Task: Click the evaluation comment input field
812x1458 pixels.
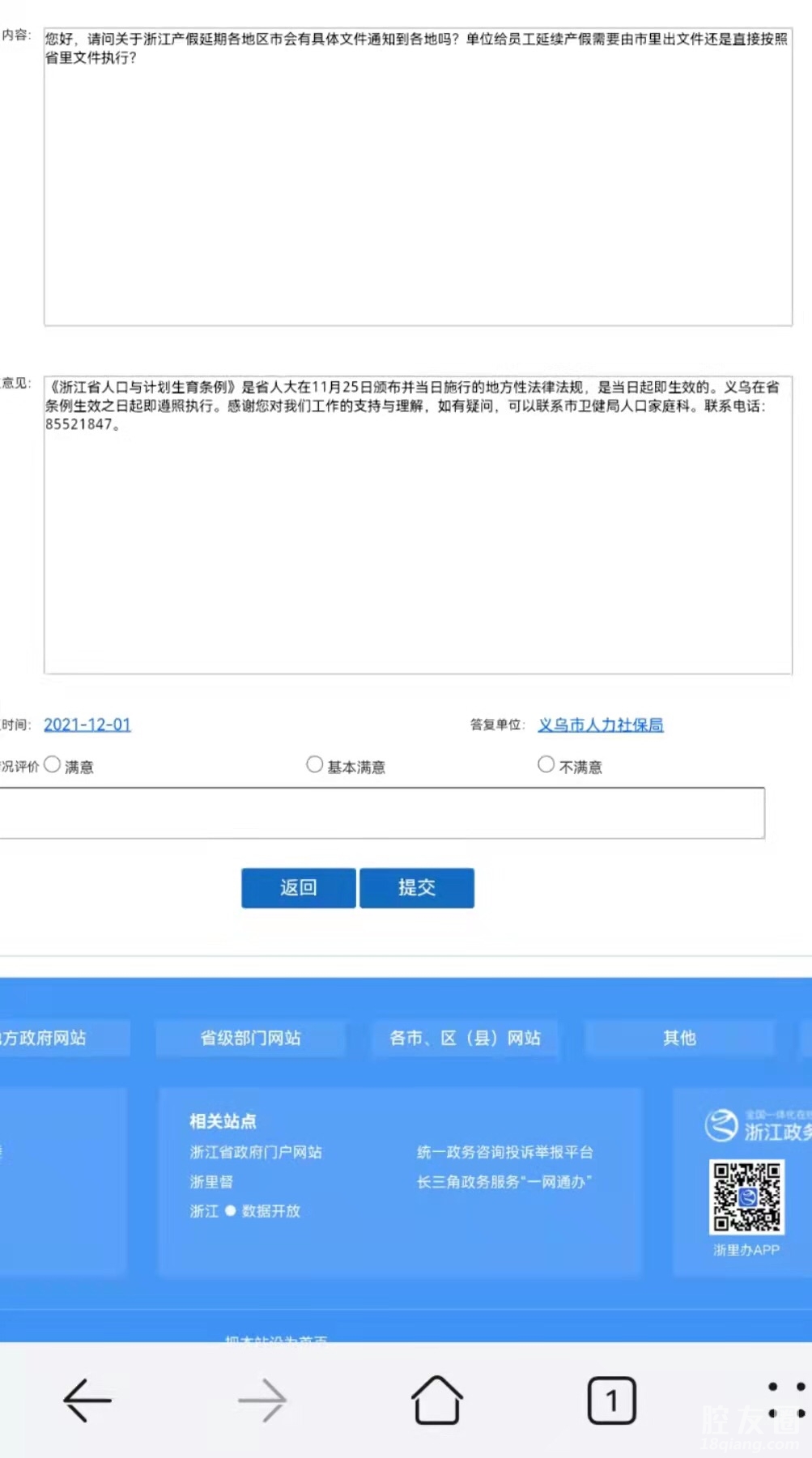Action: tap(380, 813)
